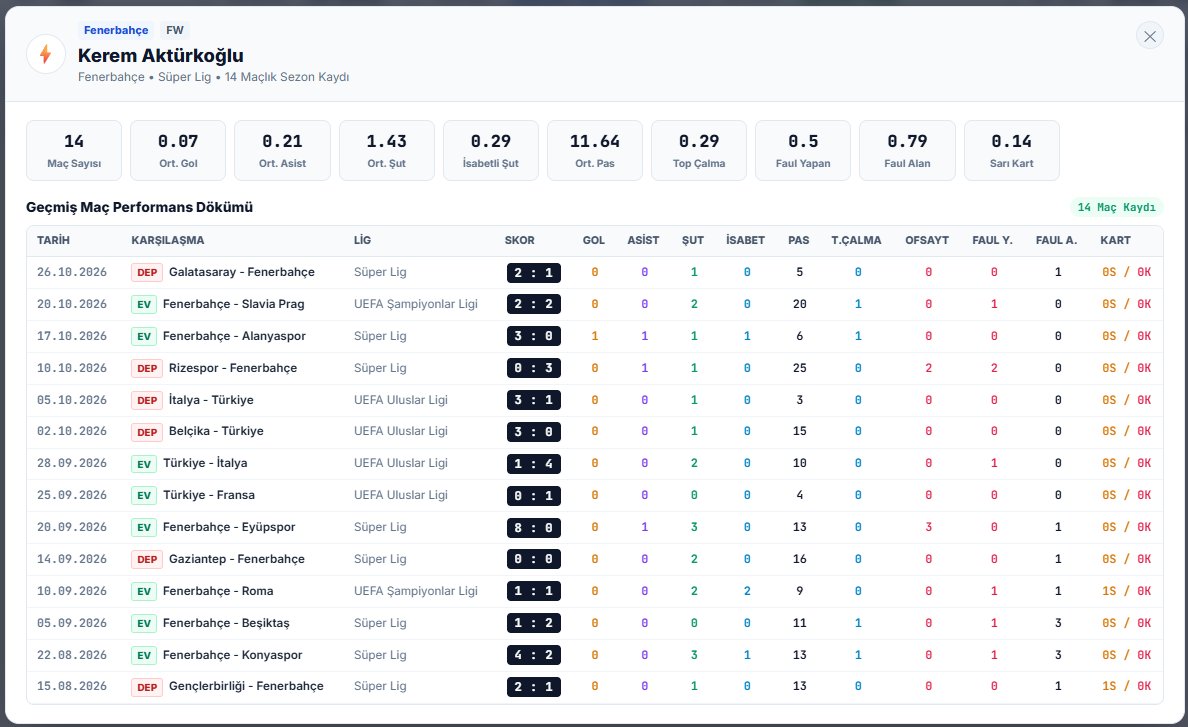Click the orange lightning bolt icon
The width and height of the screenshot is (1188, 727).
[45, 54]
